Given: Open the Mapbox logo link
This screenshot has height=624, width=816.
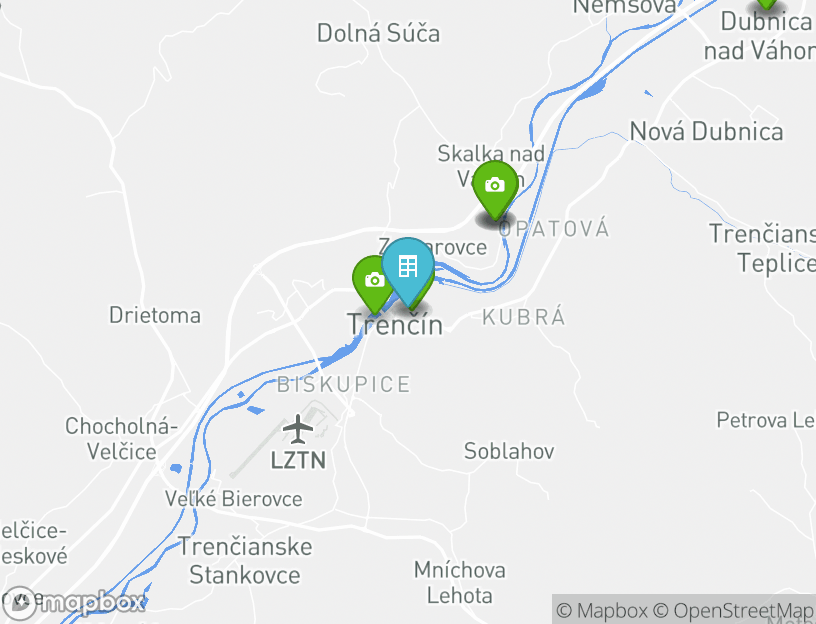Looking at the screenshot, I should point(73,603).
